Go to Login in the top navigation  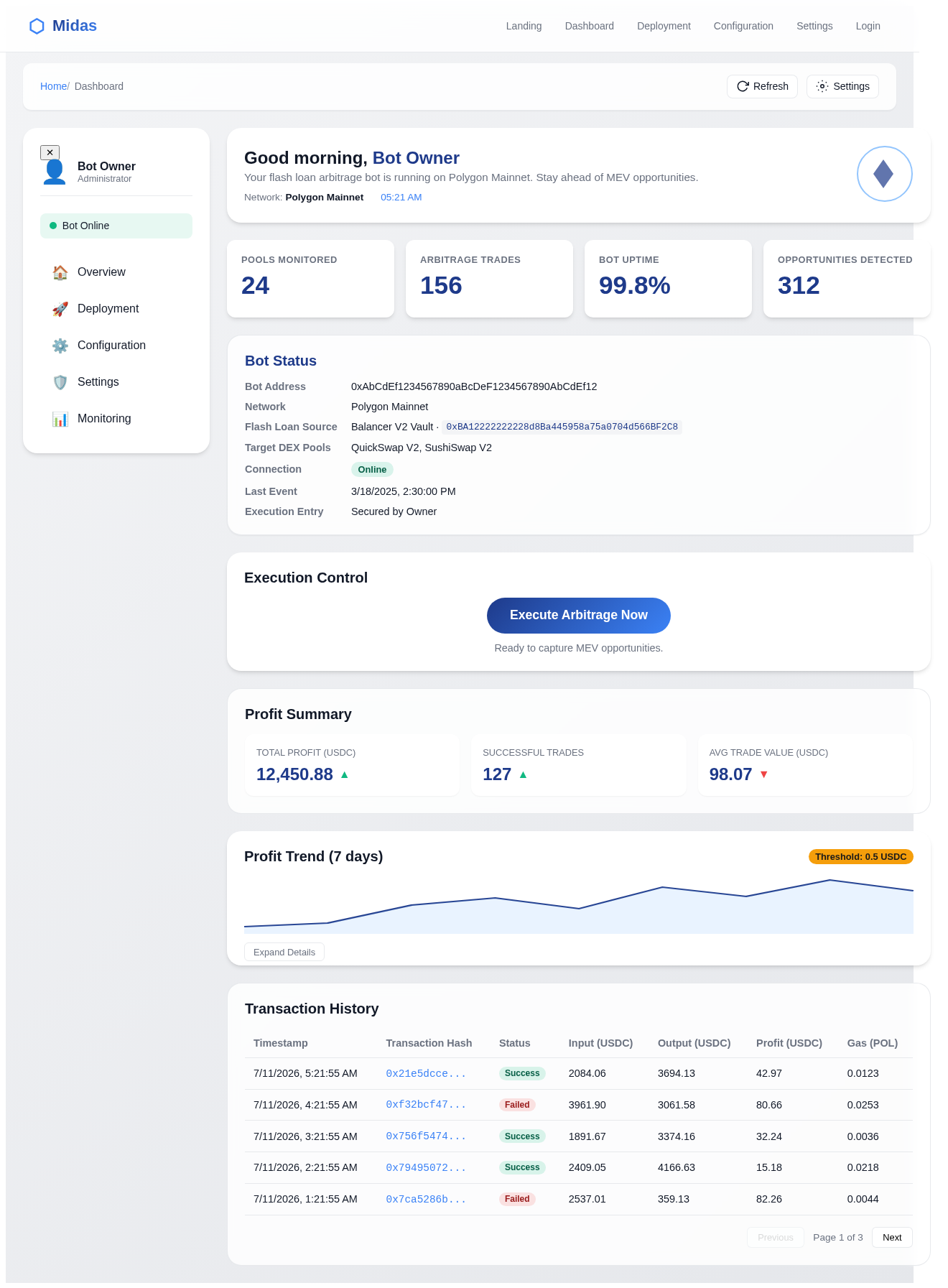point(868,26)
